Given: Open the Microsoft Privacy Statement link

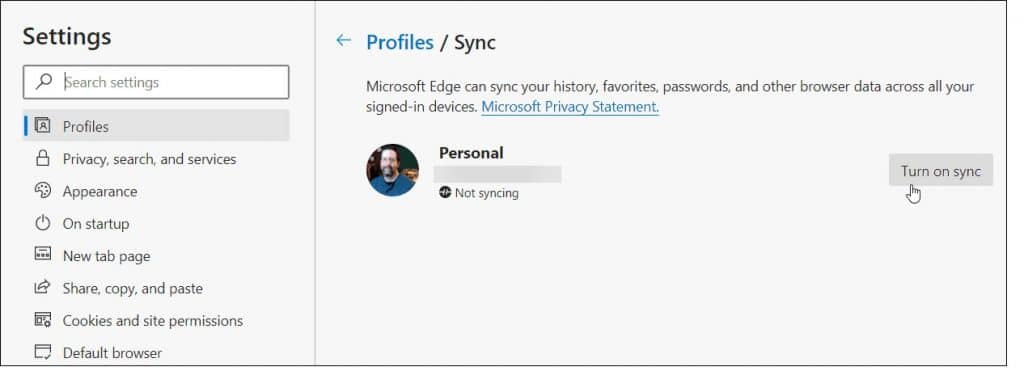Looking at the screenshot, I should [x=570, y=106].
